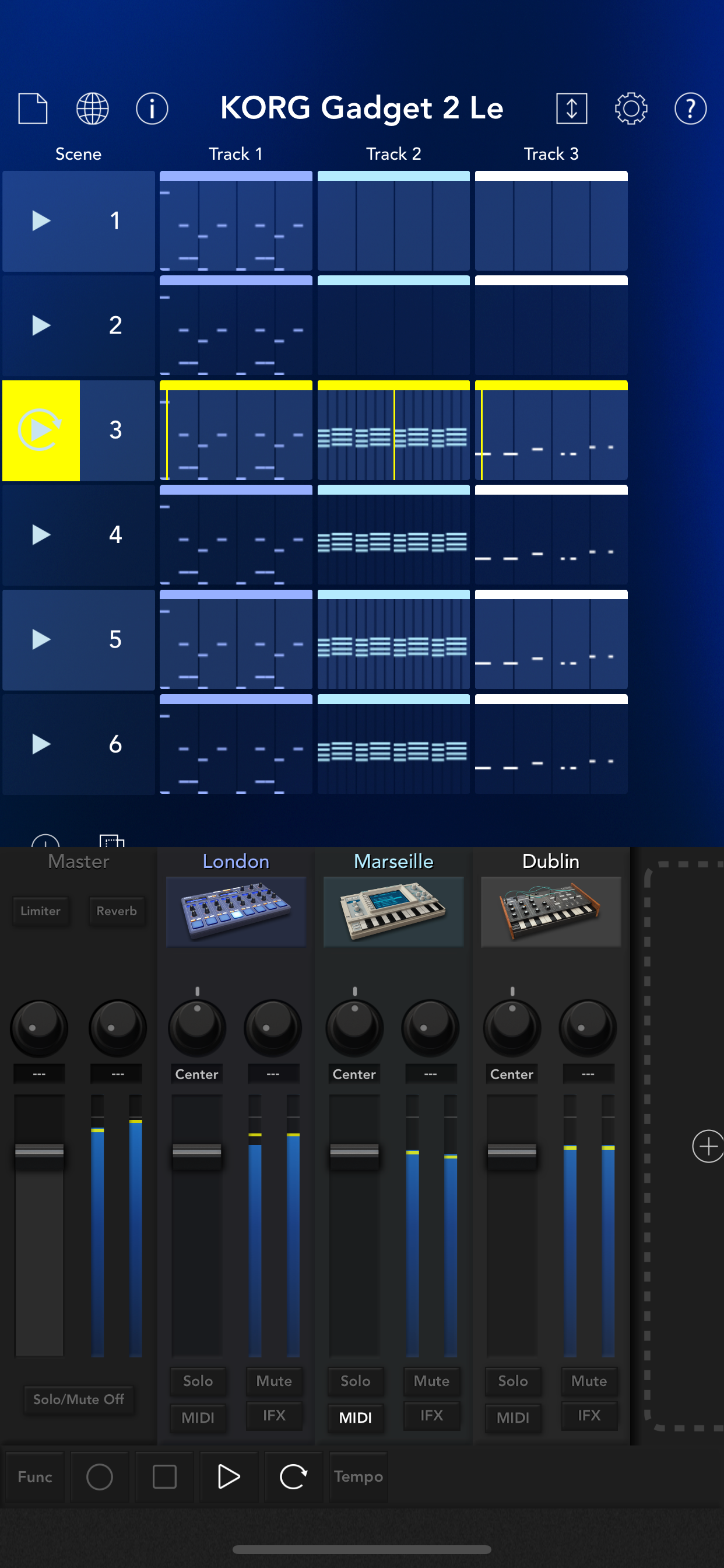The height and width of the screenshot is (1568, 724).
Task: Add a new track with plus icon
Action: (x=708, y=1146)
